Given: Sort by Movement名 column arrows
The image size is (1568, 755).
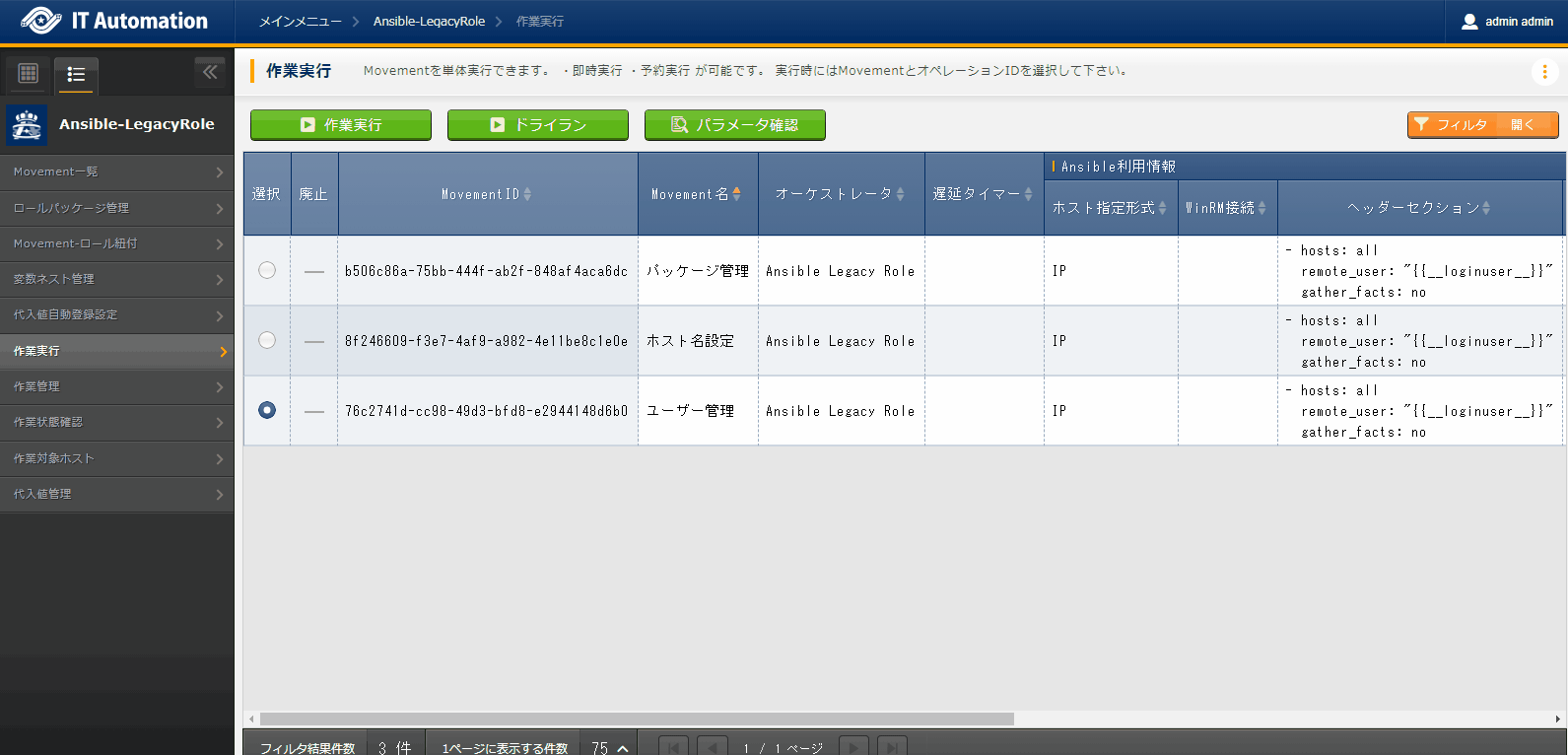Looking at the screenshot, I should pos(736,194).
